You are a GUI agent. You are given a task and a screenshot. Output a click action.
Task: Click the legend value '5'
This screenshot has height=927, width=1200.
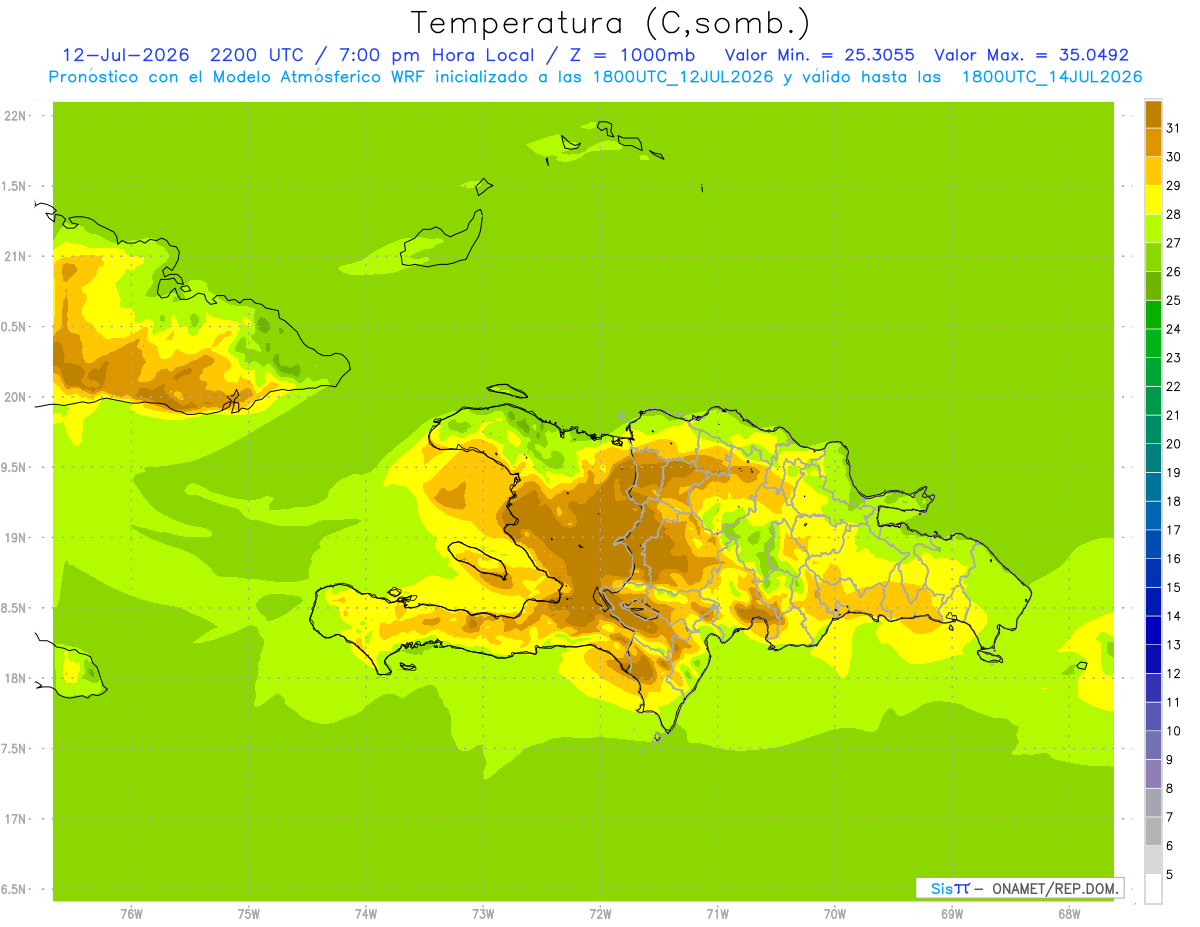[1170, 875]
